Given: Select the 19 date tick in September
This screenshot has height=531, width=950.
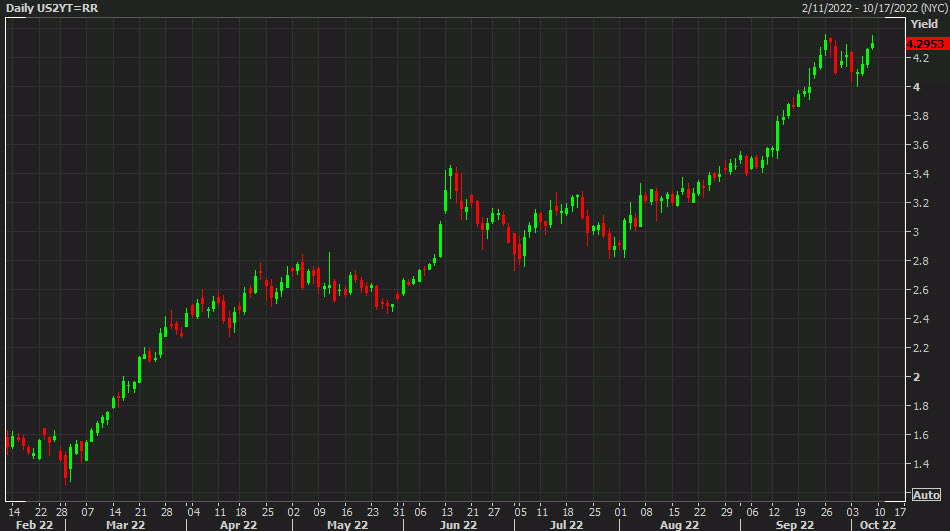Looking at the screenshot, I should click(x=800, y=512).
